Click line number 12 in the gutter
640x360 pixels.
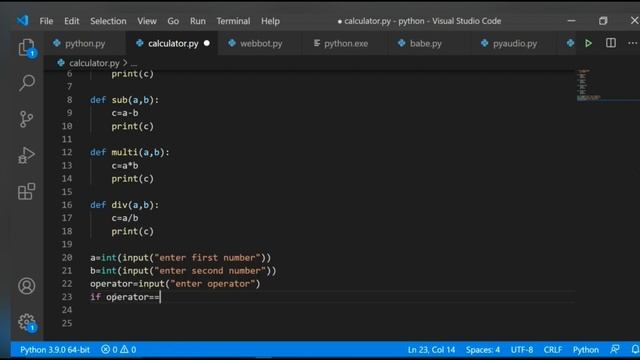[x=67, y=152]
